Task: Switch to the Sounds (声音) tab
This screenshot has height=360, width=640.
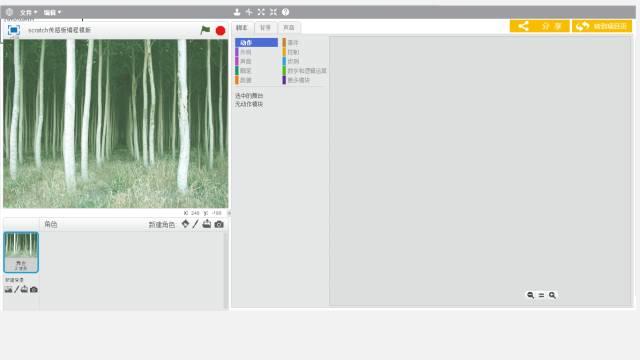Action: (x=289, y=27)
